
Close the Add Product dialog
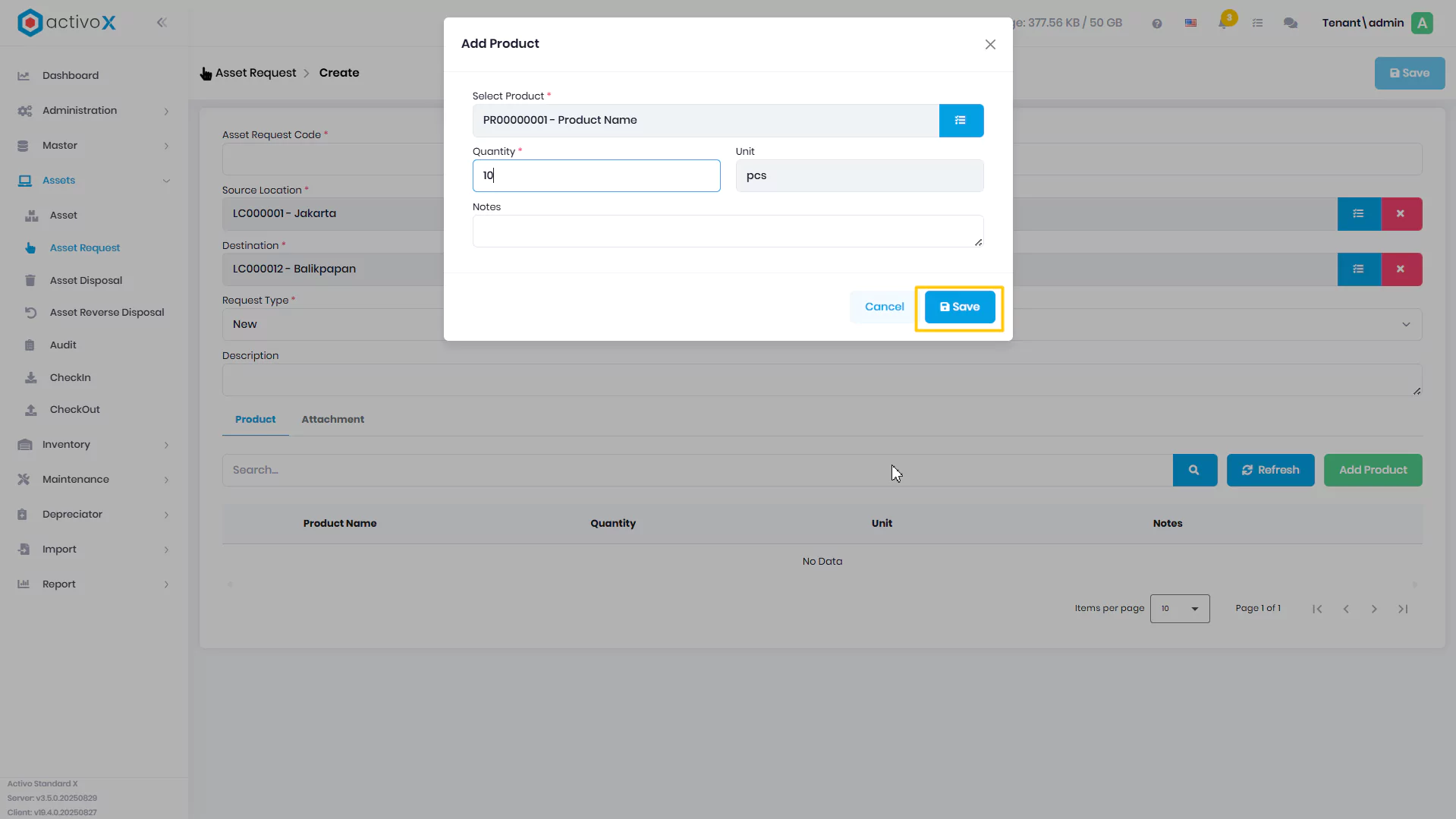click(x=990, y=45)
